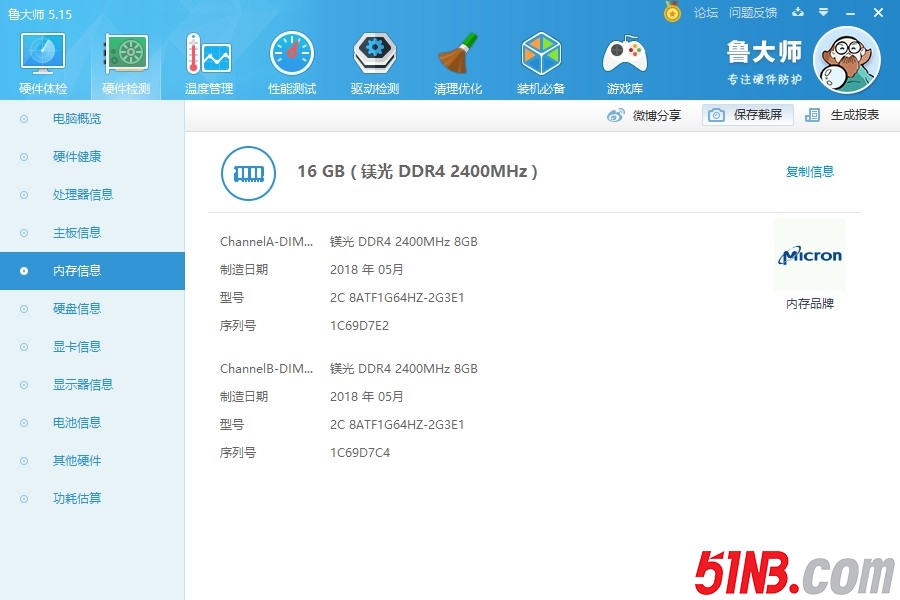
Task: Click the Micron memory brand logo
Action: (809, 256)
